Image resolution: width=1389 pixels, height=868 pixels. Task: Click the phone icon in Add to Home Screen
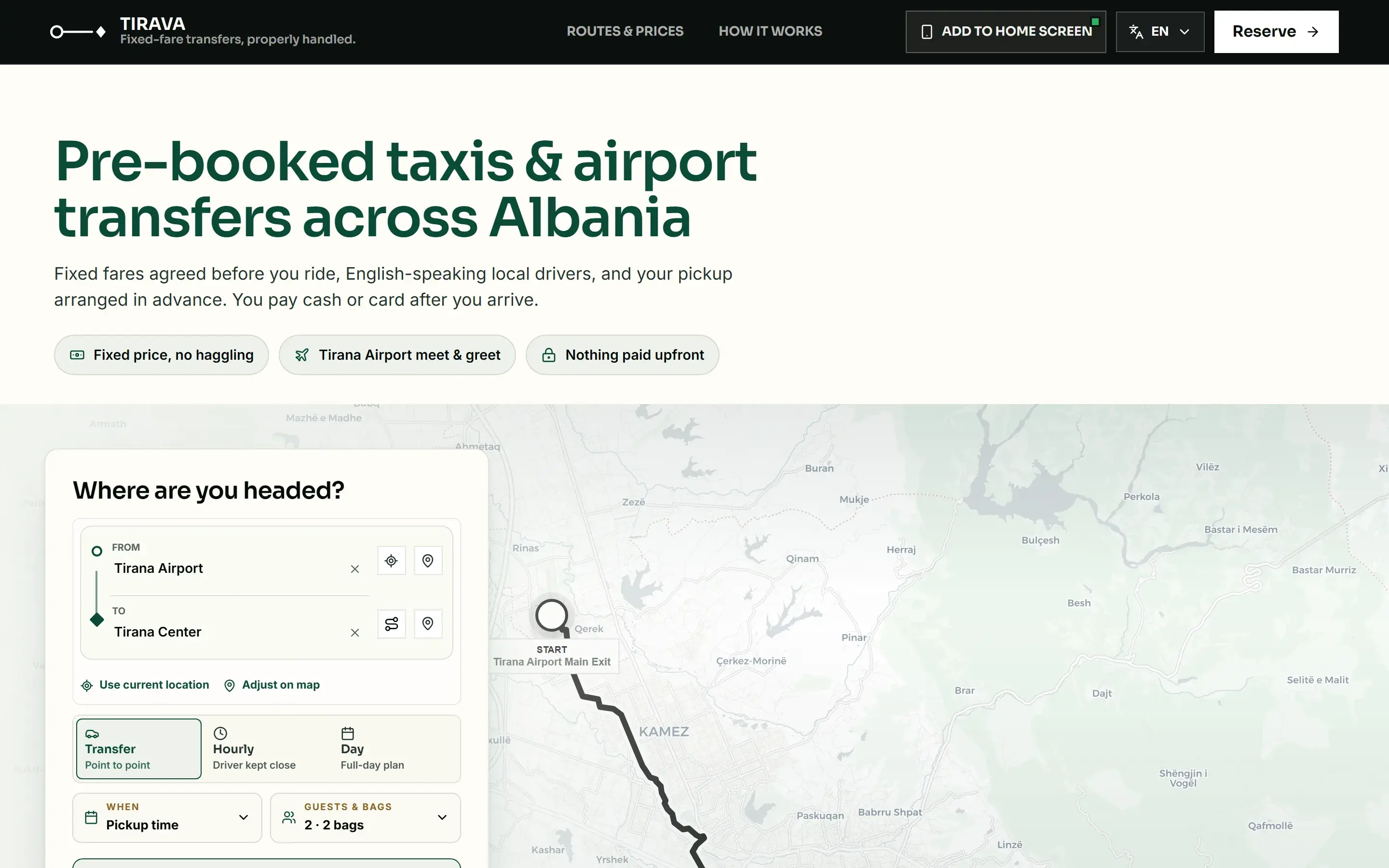926,31
